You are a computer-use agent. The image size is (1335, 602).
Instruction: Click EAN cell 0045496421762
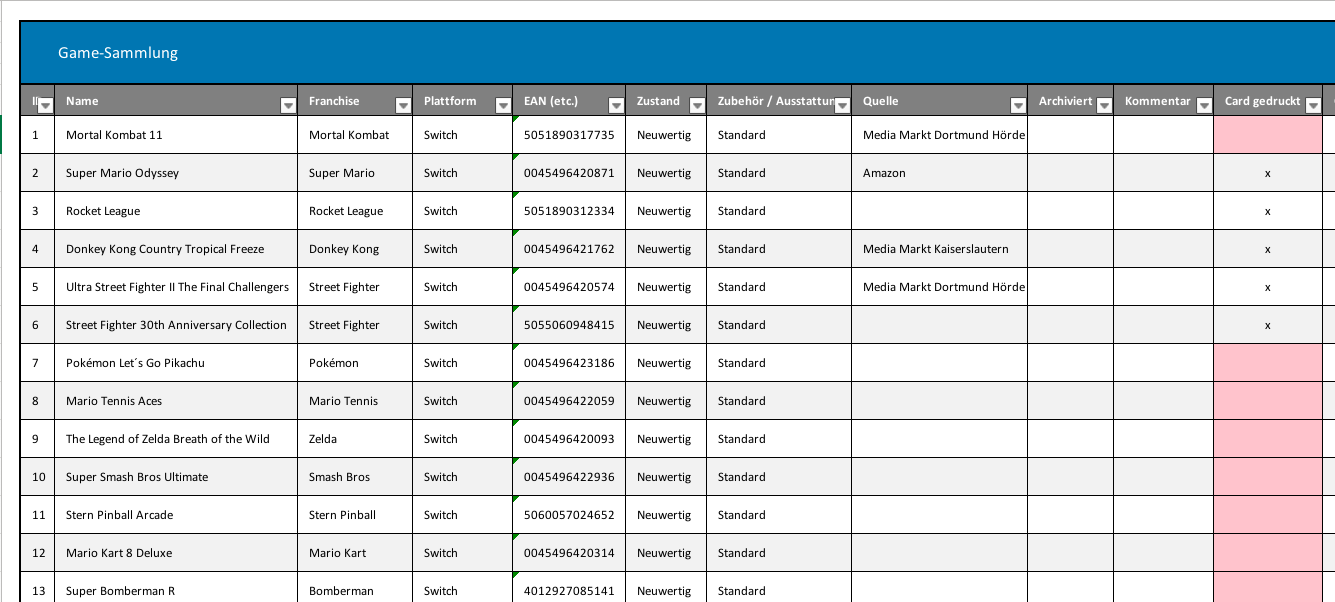click(569, 249)
